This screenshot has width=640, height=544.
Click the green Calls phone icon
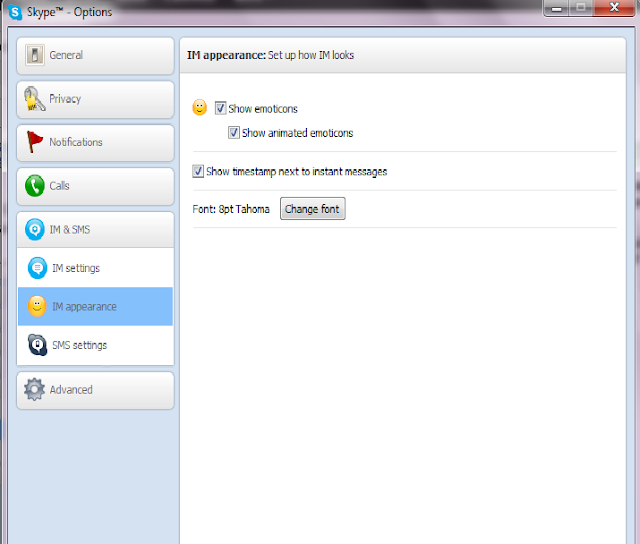pyautogui.click(x=35, y=186)
